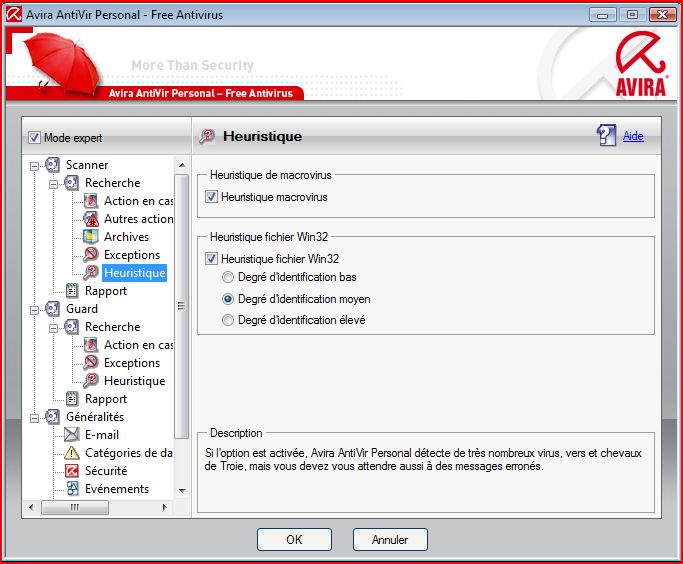The width and height of the screenshot is (683, 564).
Task: Click the E-mail envelope icon
Action: 71,435
